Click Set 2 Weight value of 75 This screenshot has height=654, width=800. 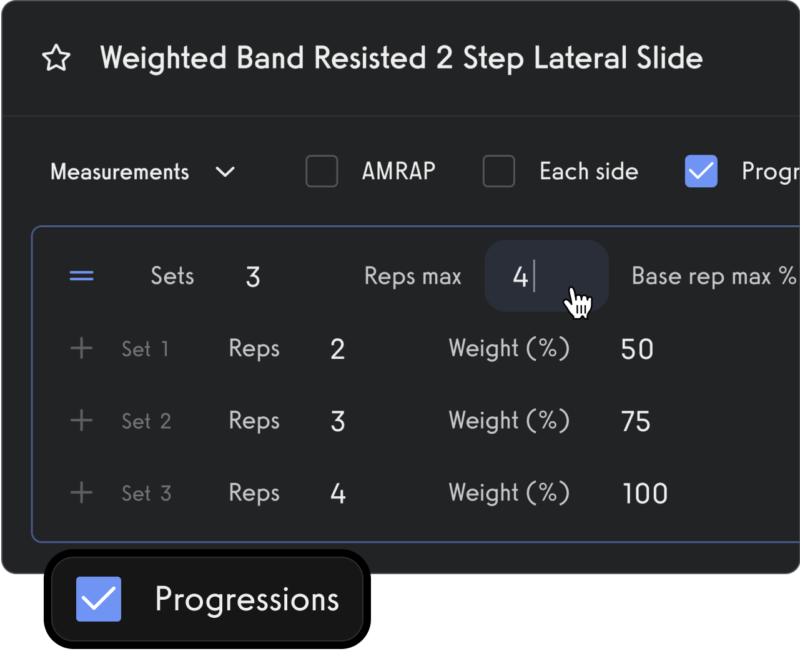tap(636, 420)
